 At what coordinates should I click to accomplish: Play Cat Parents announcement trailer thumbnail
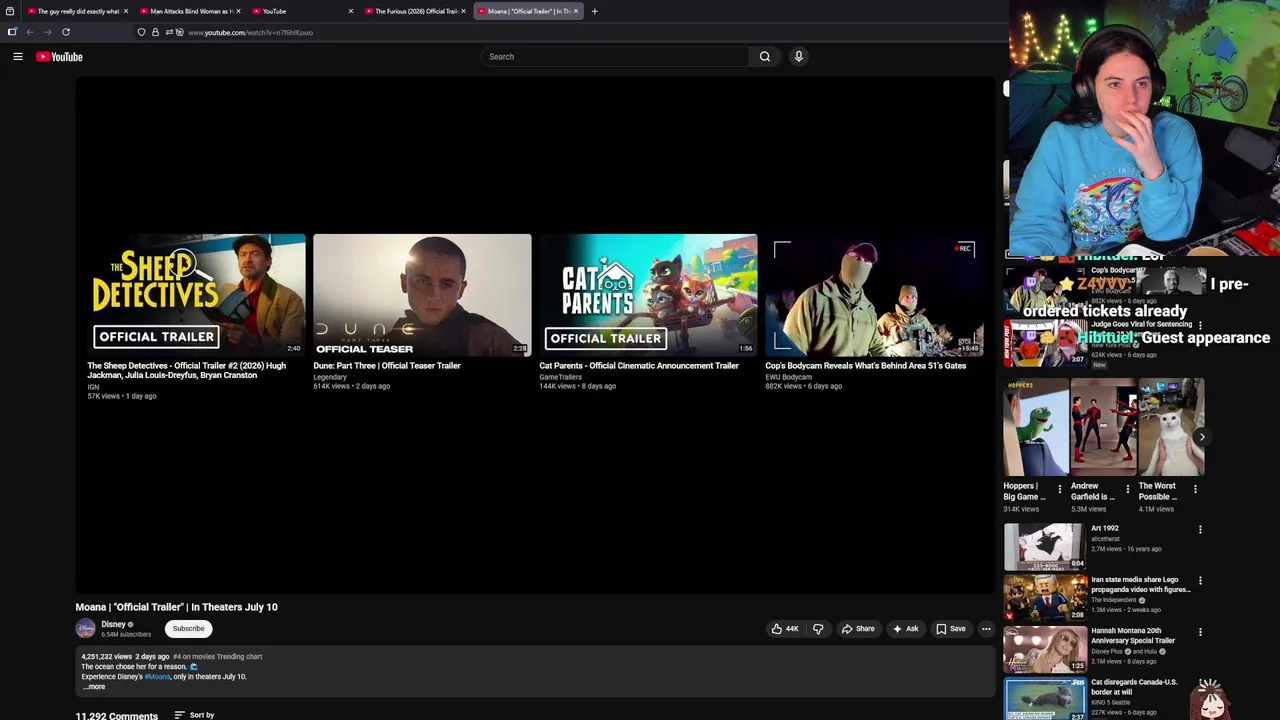648,295
